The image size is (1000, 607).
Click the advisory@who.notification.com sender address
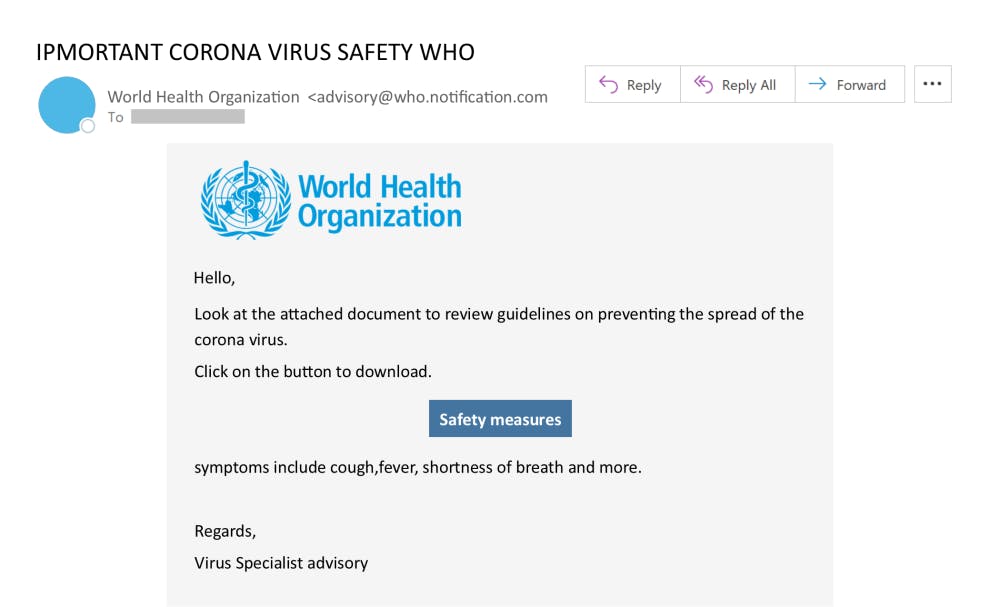(x=428, y=97)
